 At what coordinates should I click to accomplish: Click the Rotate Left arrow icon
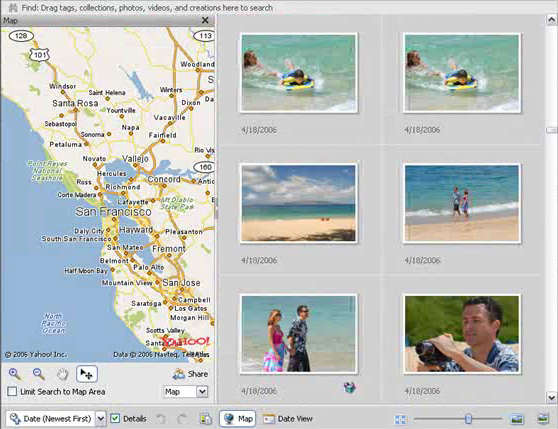161,419
